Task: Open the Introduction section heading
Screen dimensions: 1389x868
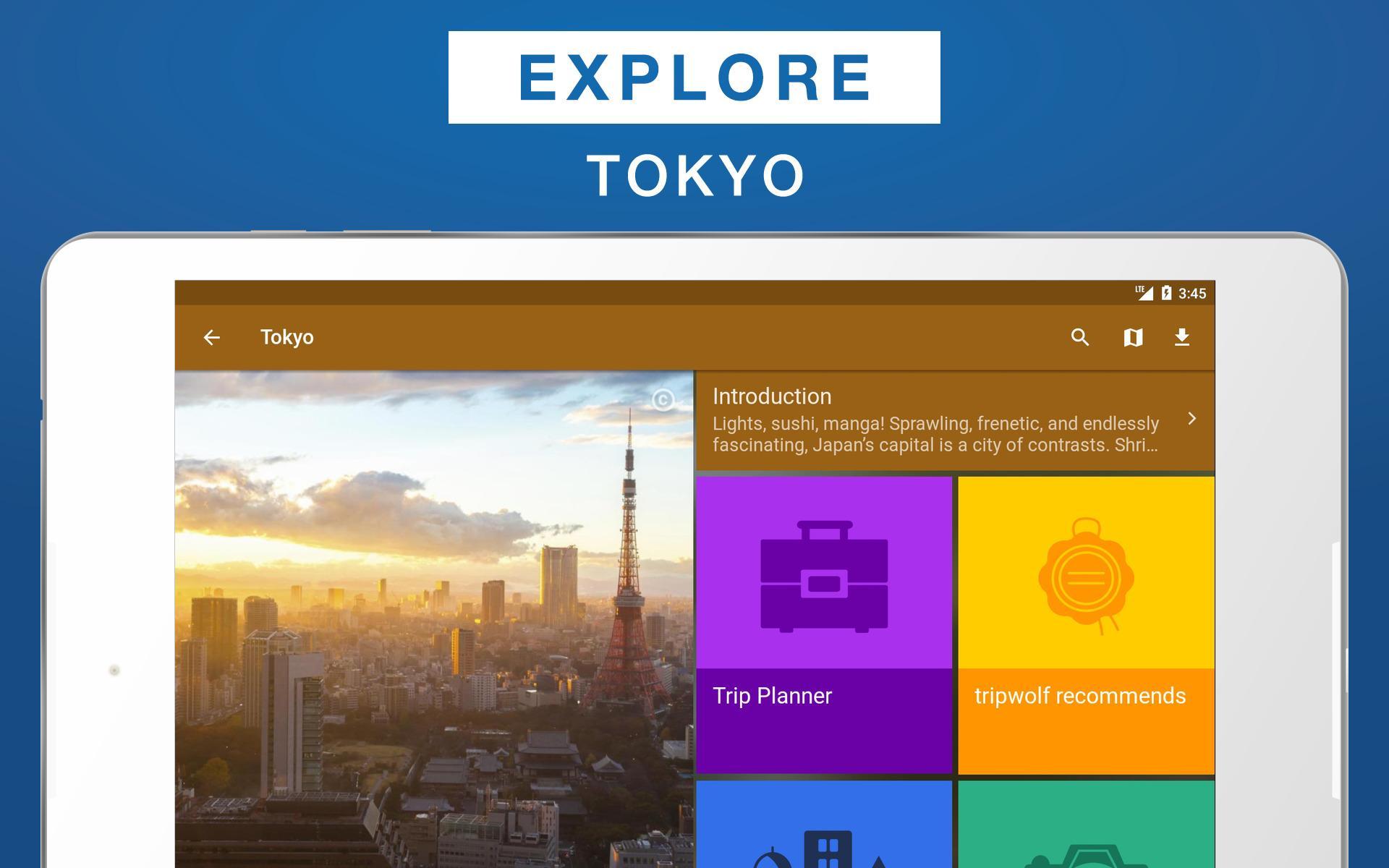Action: 772,396
